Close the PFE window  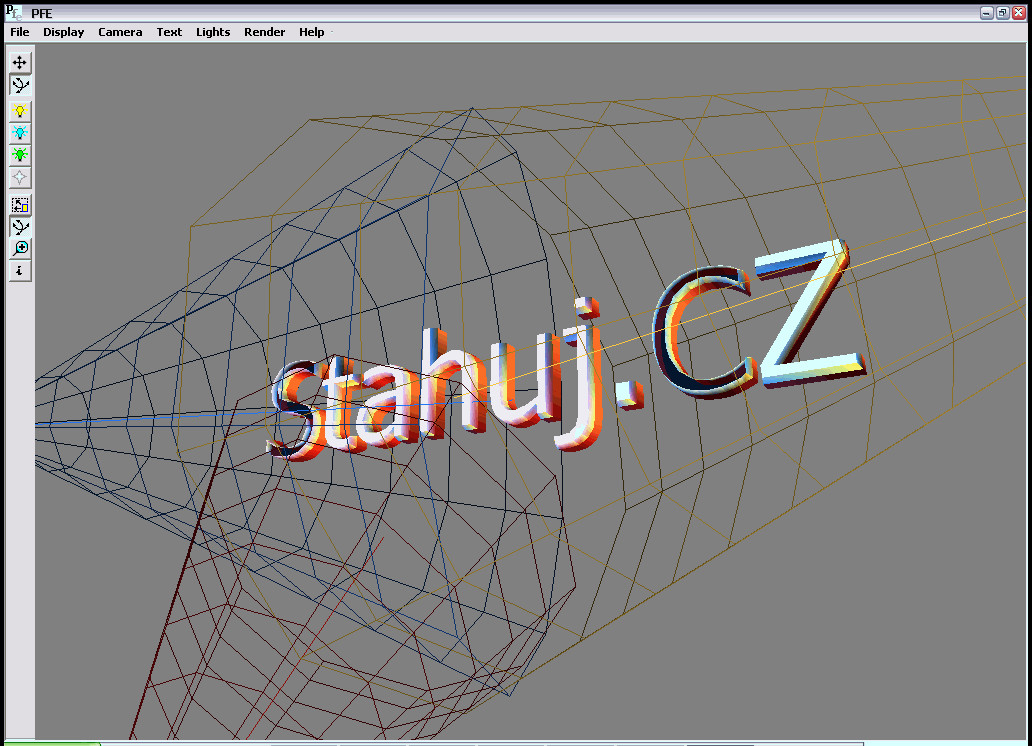(1019, 13)
